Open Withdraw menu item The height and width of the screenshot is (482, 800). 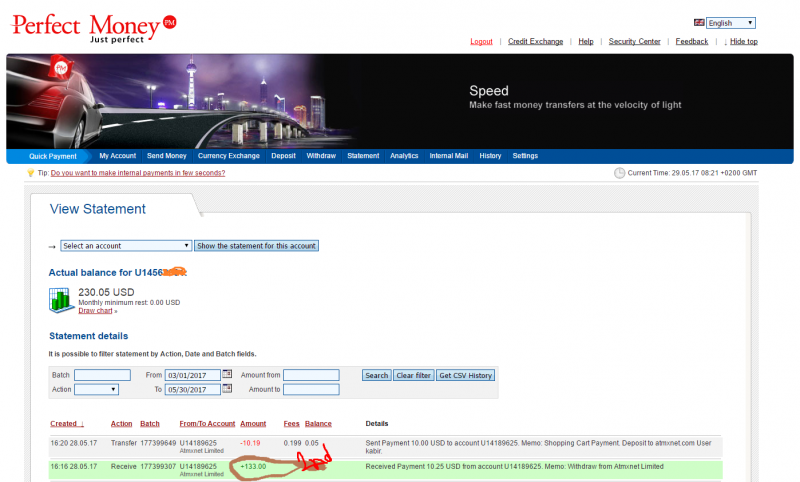click(321, 156)
